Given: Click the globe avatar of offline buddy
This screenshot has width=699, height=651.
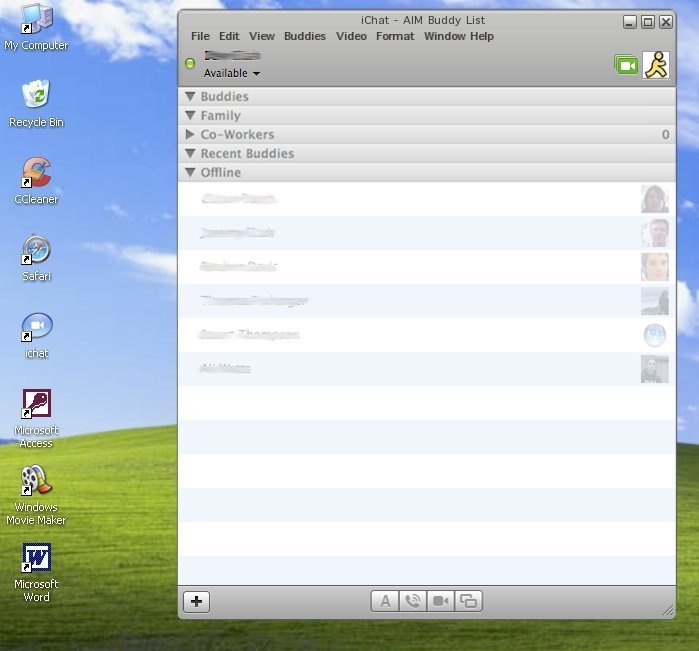Looking at the screenshot, I should click(655, 335).
